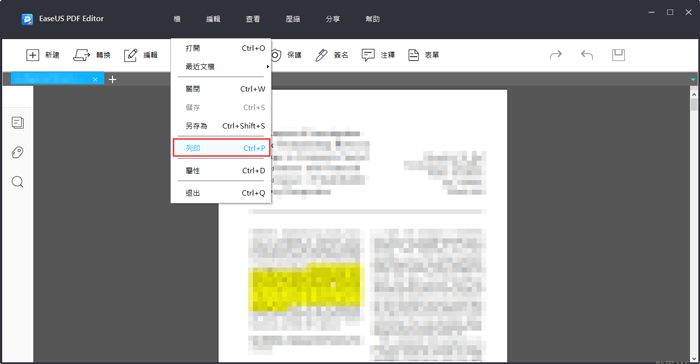Open the 保護 protect tool
Image resolution: width=700 pixels, height=364 pixels.
286,55
